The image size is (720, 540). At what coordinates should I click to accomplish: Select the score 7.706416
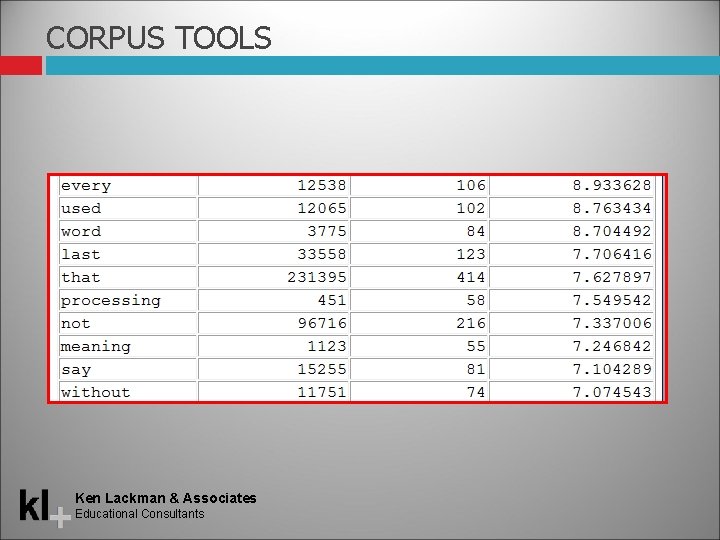coord(612,254)
